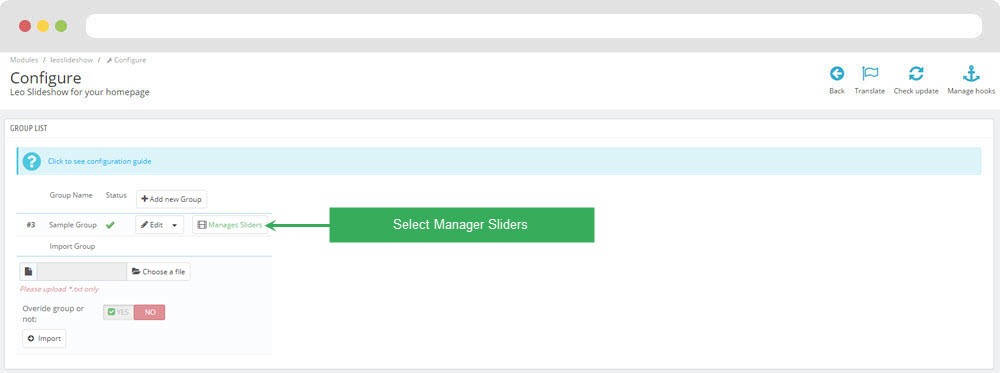Screen dimensions: 1000x373
Task: Click the Choose a file button
Action: pos(158,272)
